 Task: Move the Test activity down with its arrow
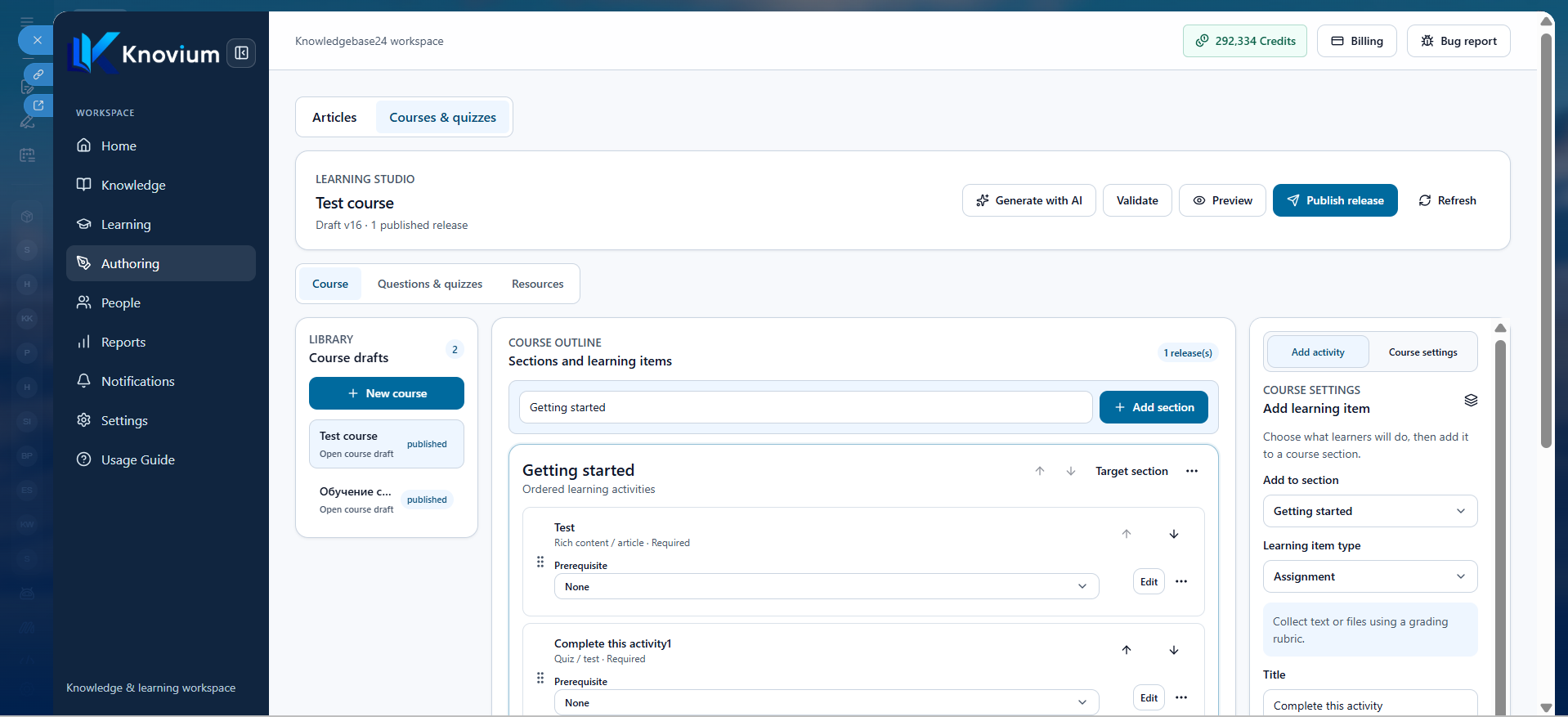[1174, 534]
